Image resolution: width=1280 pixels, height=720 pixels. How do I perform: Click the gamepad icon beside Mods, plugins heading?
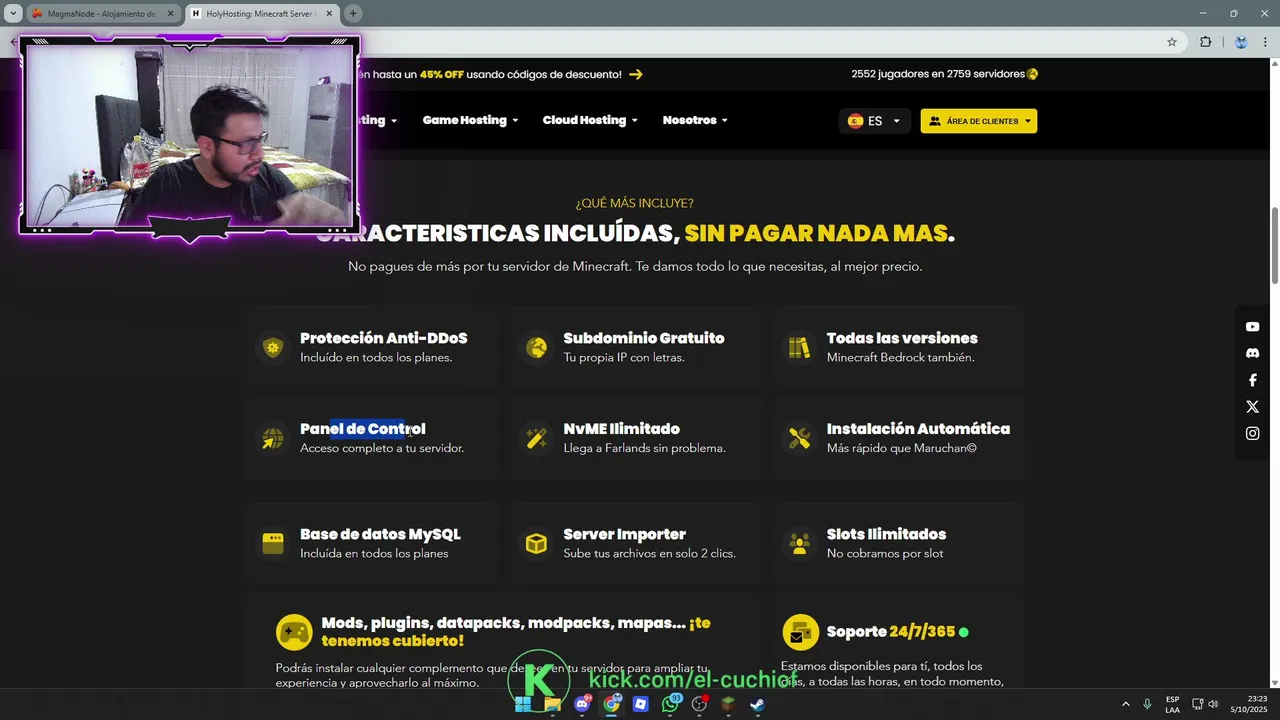[294, 632]
